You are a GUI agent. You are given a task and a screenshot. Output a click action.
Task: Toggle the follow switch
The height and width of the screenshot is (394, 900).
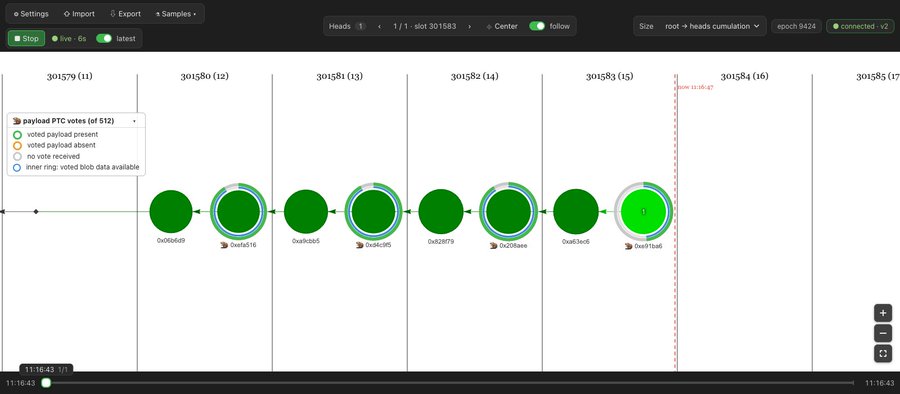537,26
